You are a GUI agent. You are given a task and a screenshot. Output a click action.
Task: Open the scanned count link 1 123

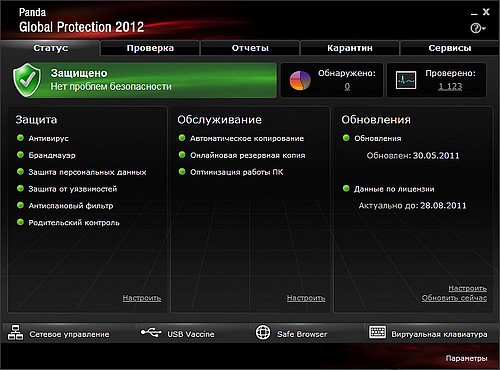(x=450, y=87)
